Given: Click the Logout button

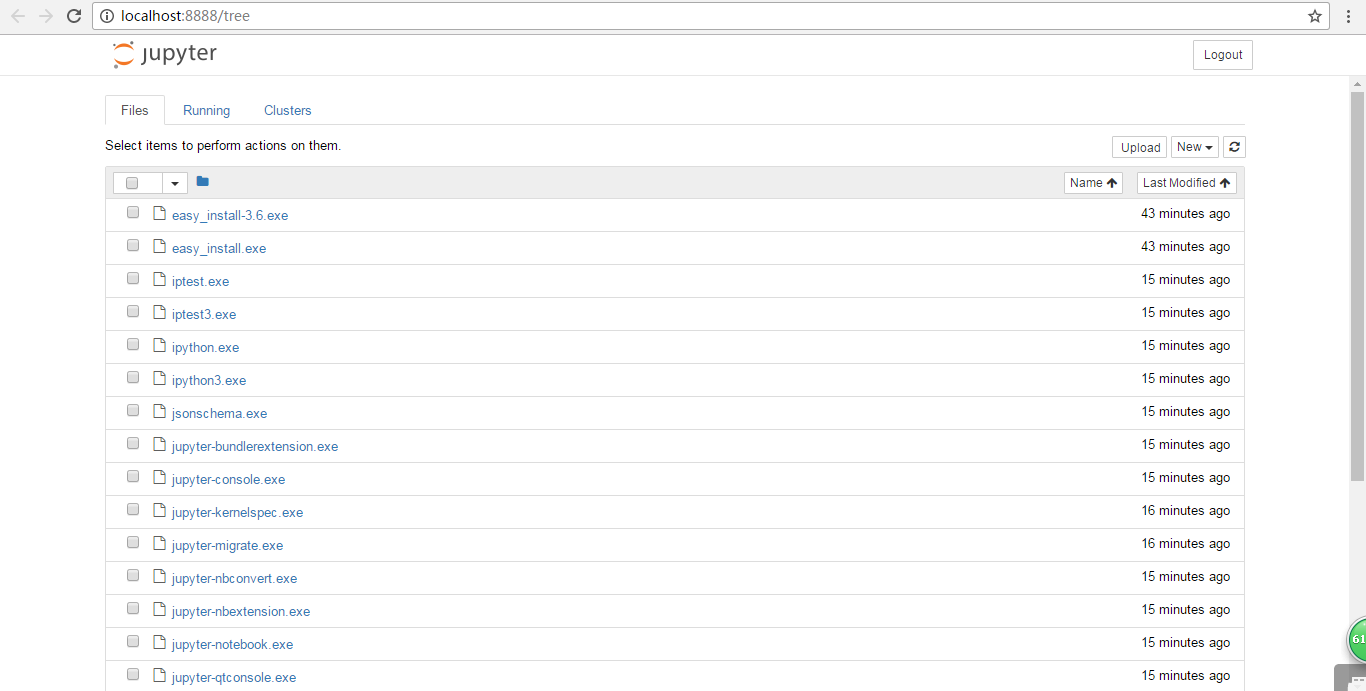Looking at the screenshot, I should click(x=1222, y=54).
